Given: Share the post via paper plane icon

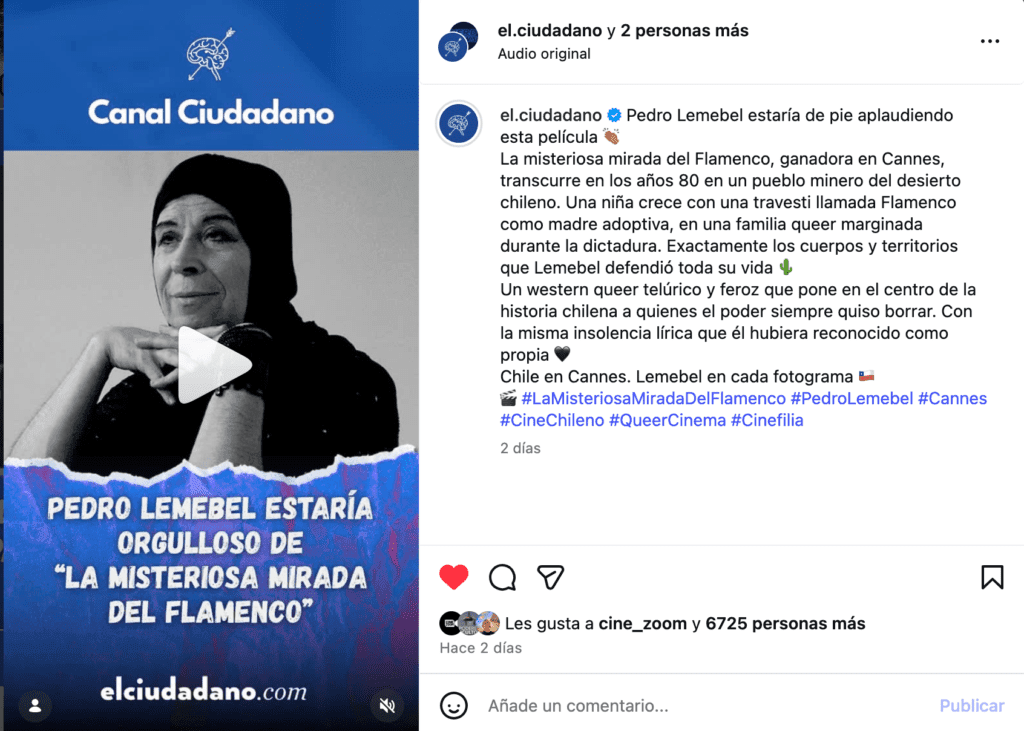Looking at the screenshot, I should 551,577.
